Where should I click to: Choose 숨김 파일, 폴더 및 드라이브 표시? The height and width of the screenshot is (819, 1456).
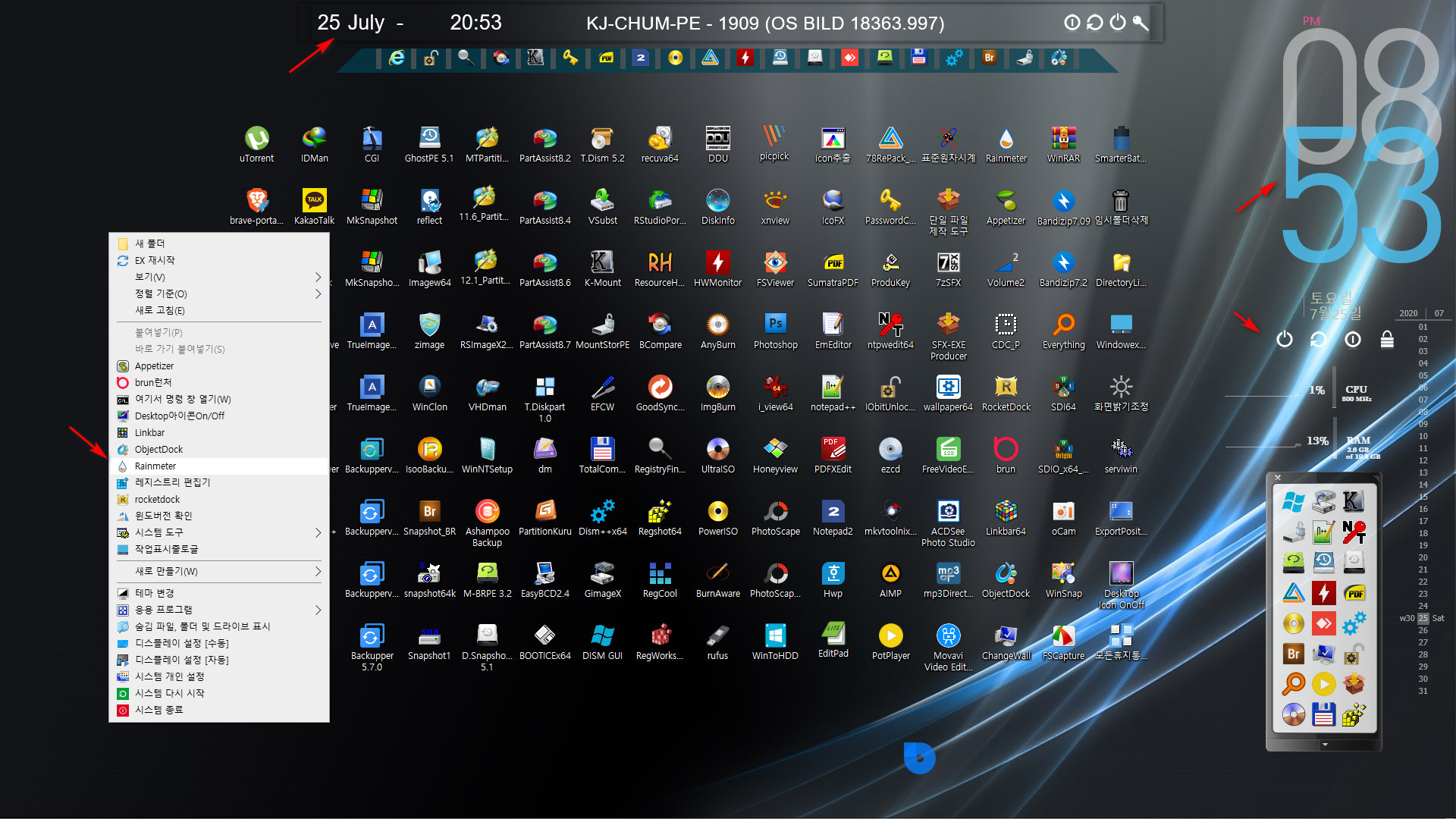point(220,626)
